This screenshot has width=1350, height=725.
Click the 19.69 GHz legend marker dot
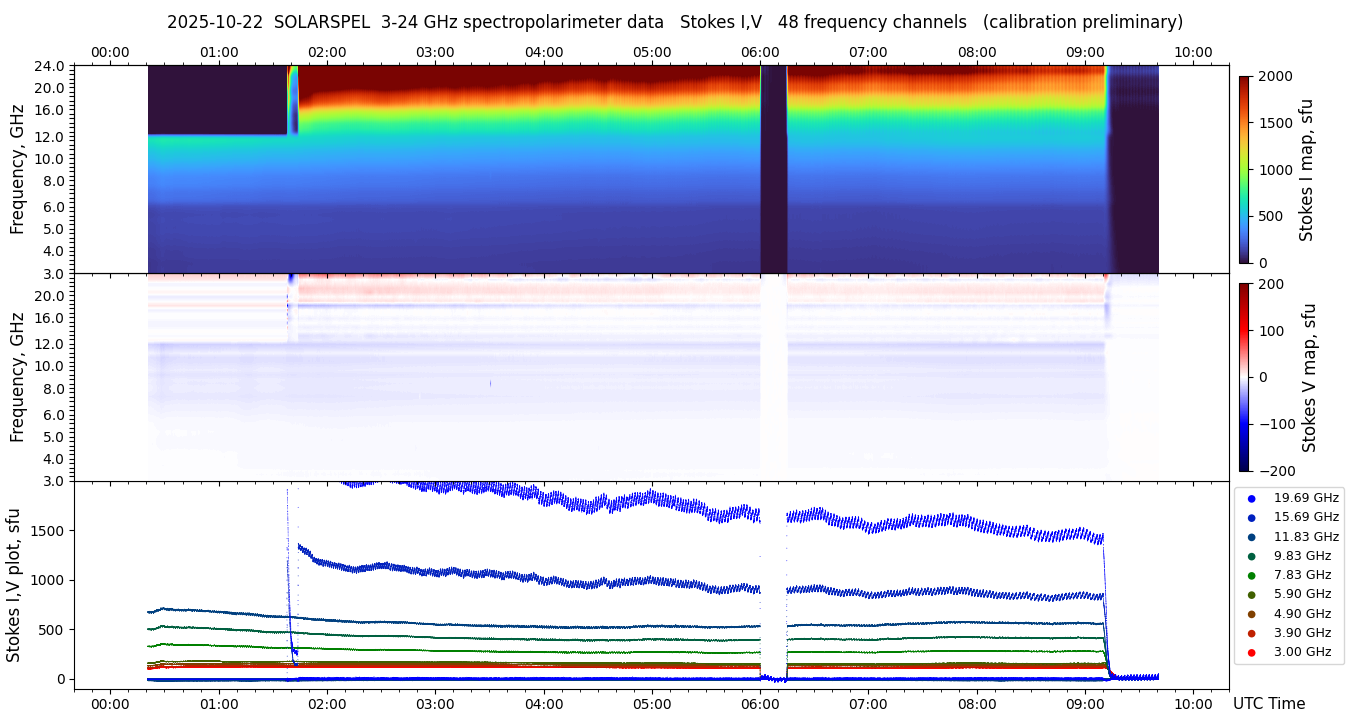(1251, 498)
